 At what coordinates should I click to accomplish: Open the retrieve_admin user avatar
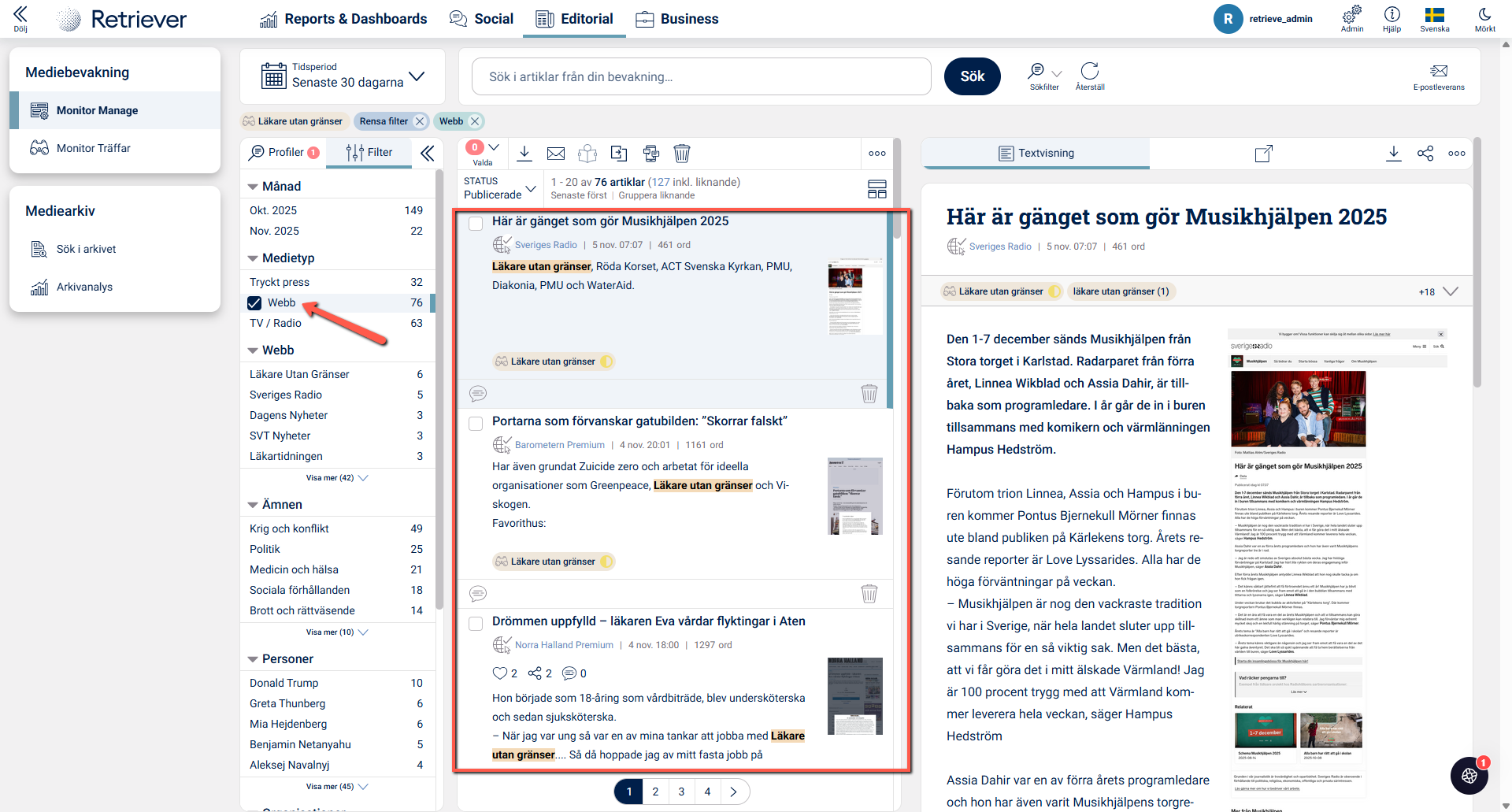pos(1228,19)
